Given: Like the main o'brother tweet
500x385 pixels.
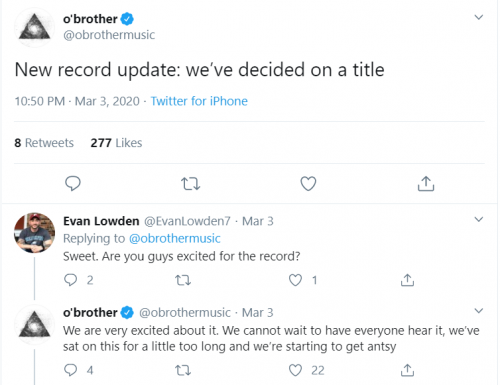Looking at the screenshot, I should click(x=308, y=184).
